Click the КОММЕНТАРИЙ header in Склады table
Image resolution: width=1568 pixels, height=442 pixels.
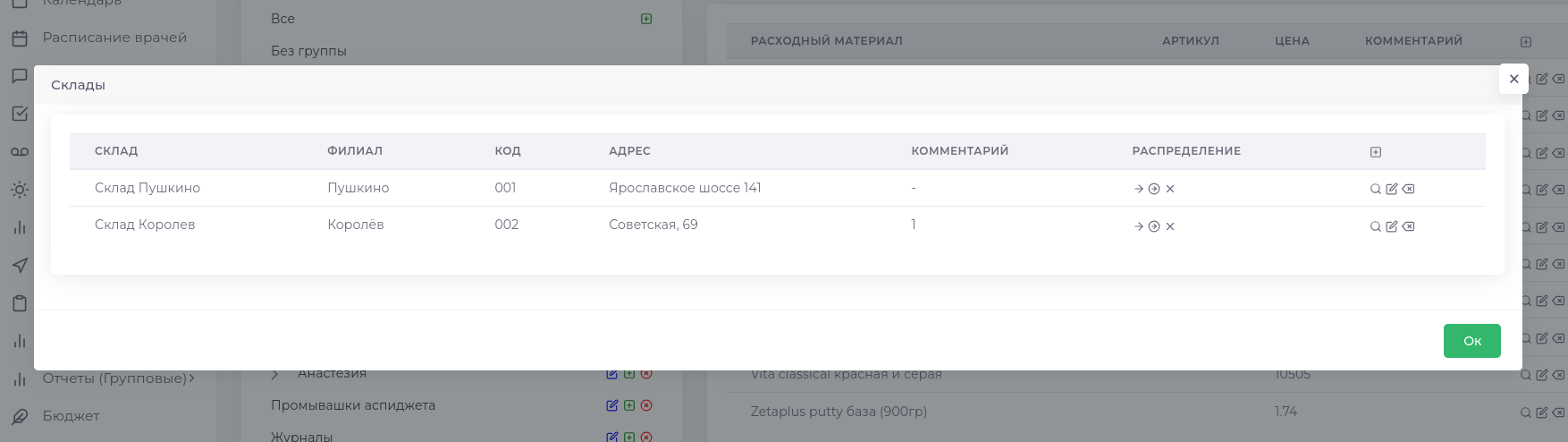[x=960, y=151]
